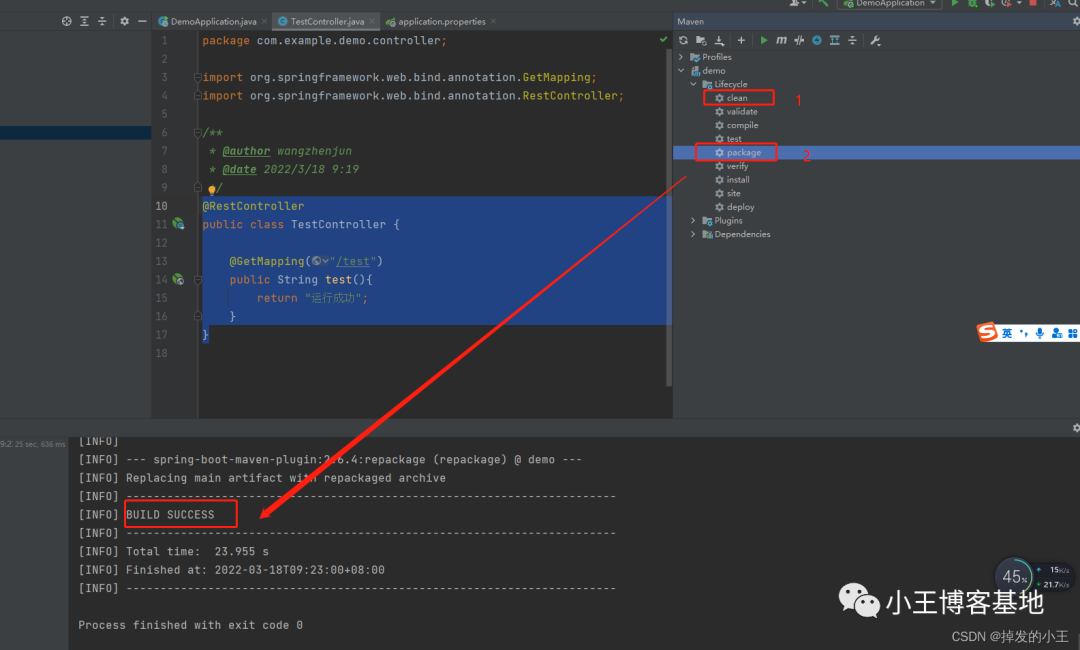1080x650 pixels.
Task: Expand all nodes in Maven tree toolbar
Action: 835,41
